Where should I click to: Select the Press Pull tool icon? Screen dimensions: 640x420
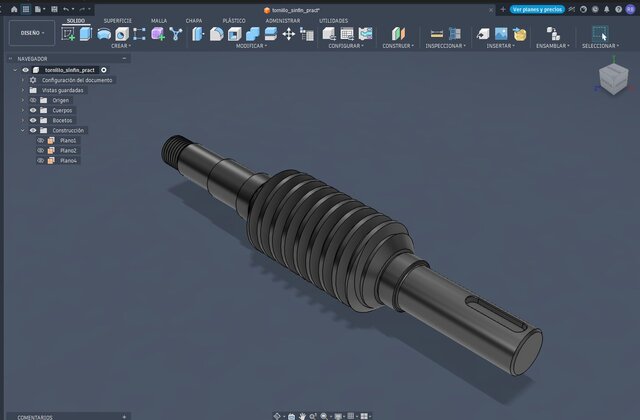tap(198, 34)
